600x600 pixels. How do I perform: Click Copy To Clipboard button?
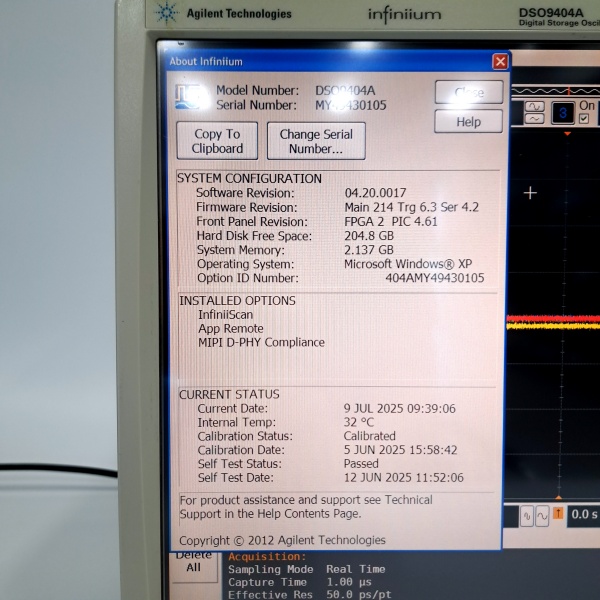217,141
